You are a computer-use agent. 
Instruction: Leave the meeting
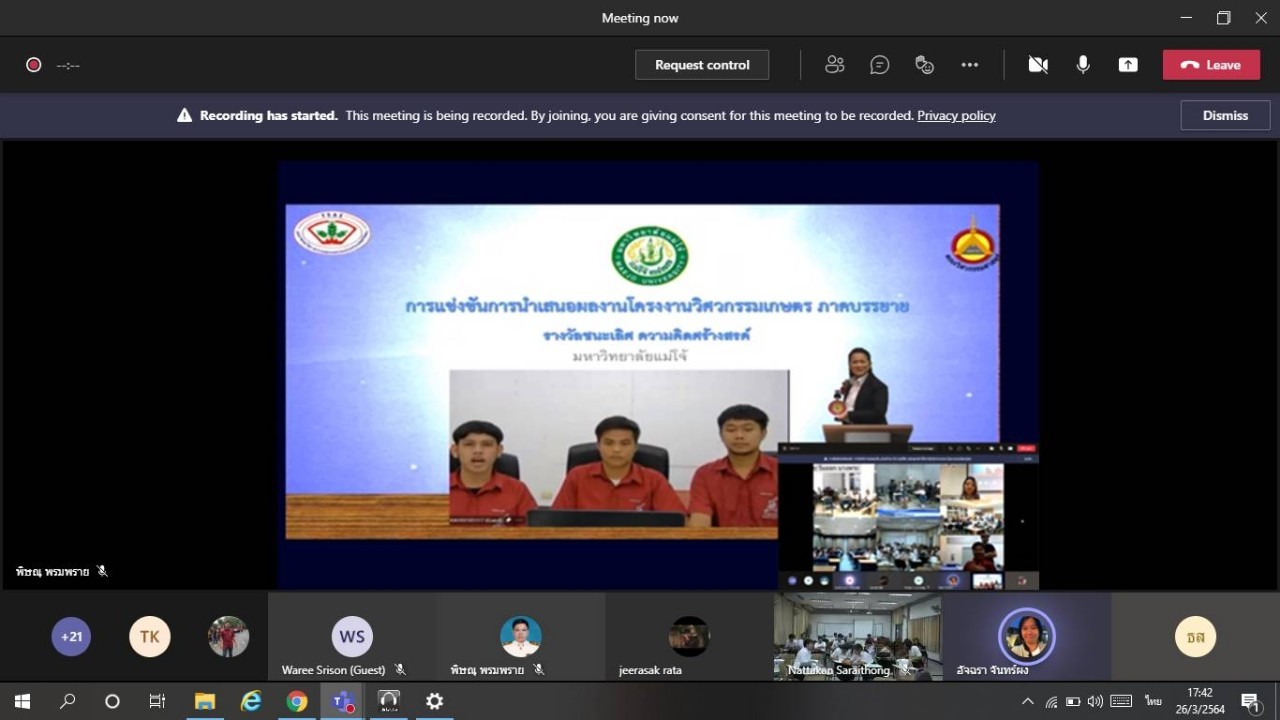(x=1211, y=65)
